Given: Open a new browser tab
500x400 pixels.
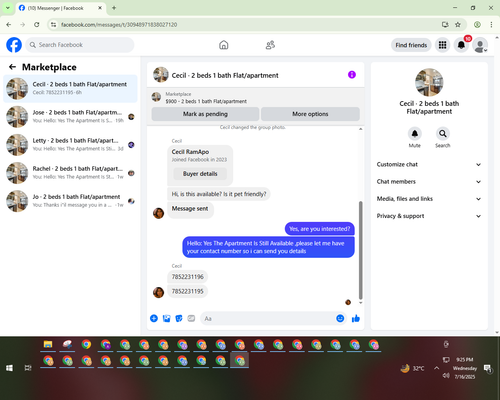Looking at the screenshot, I should pos(114,8).
